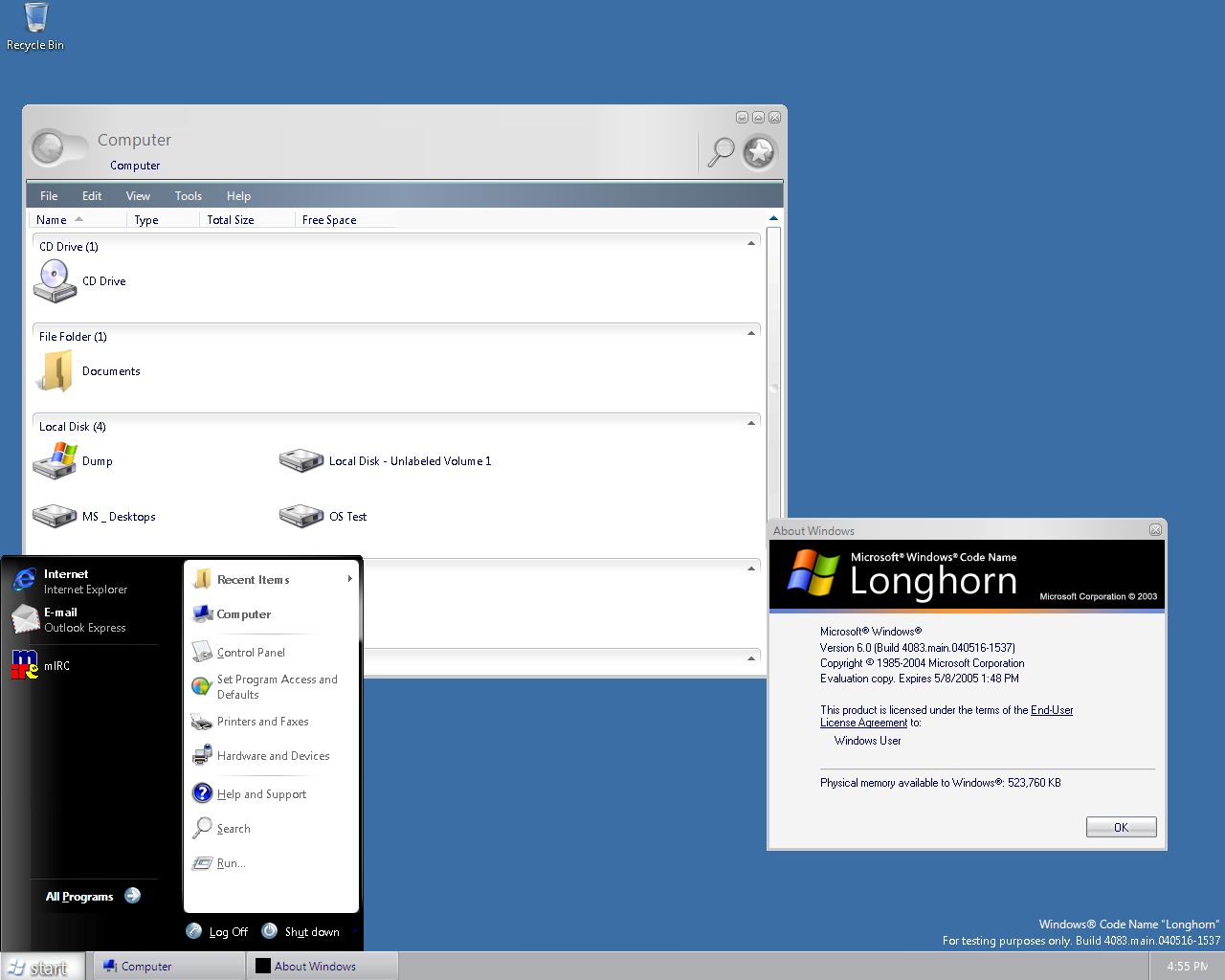Image resolution: width=1225 pixels, height=980 pixels.
Task: Click the Log Off button
Action: point(217,931)
